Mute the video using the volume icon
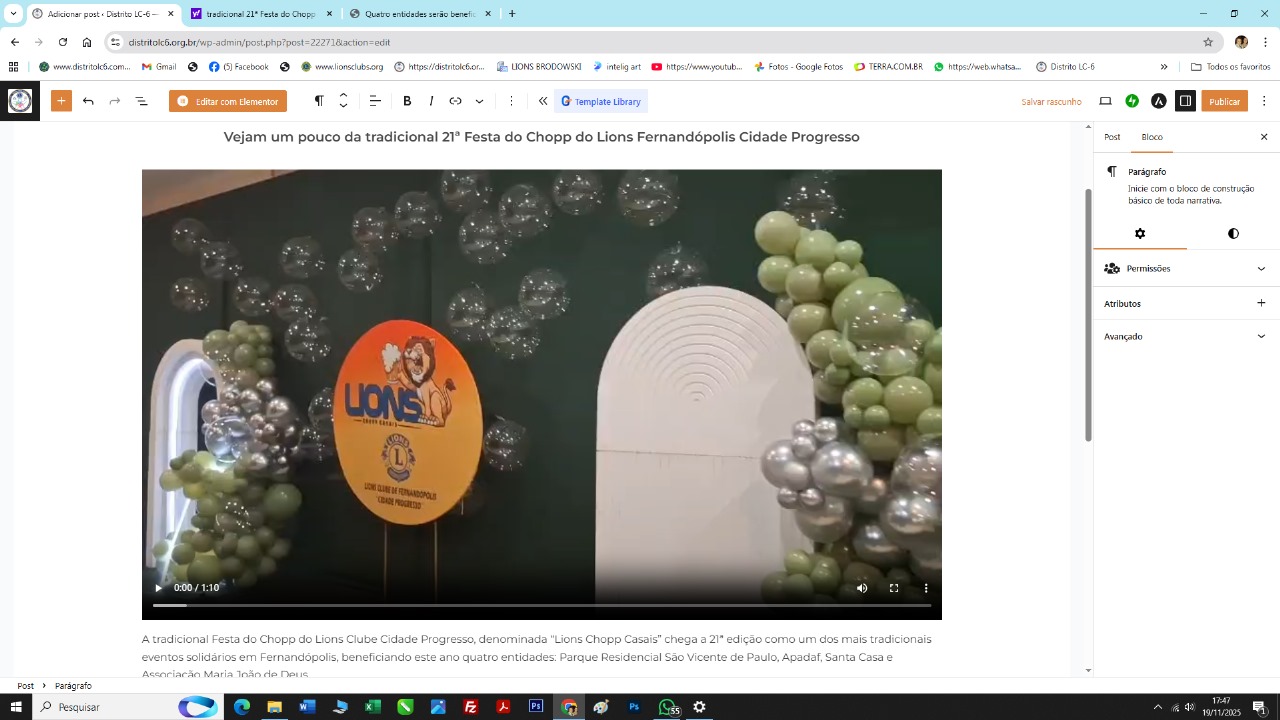Viewport: 1280px width, 720px height. [862, 588]
